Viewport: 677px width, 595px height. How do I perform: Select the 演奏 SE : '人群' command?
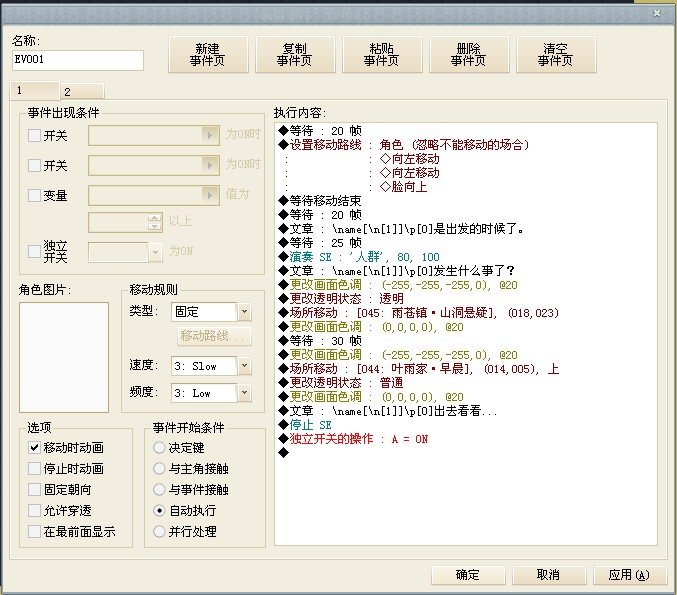point(359,256)
